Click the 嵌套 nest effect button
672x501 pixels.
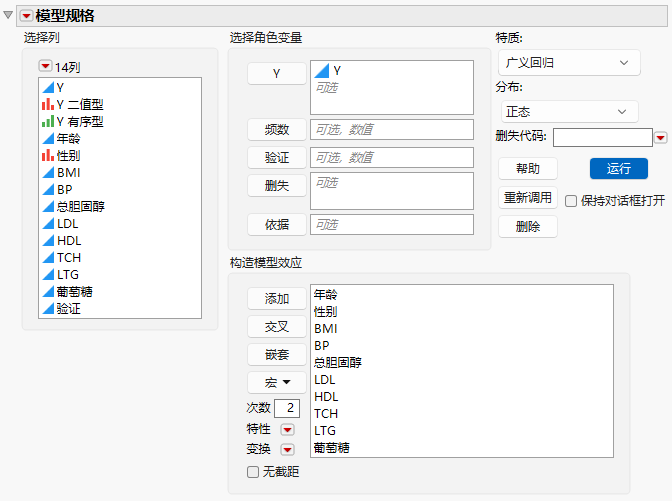click(277, 354)
